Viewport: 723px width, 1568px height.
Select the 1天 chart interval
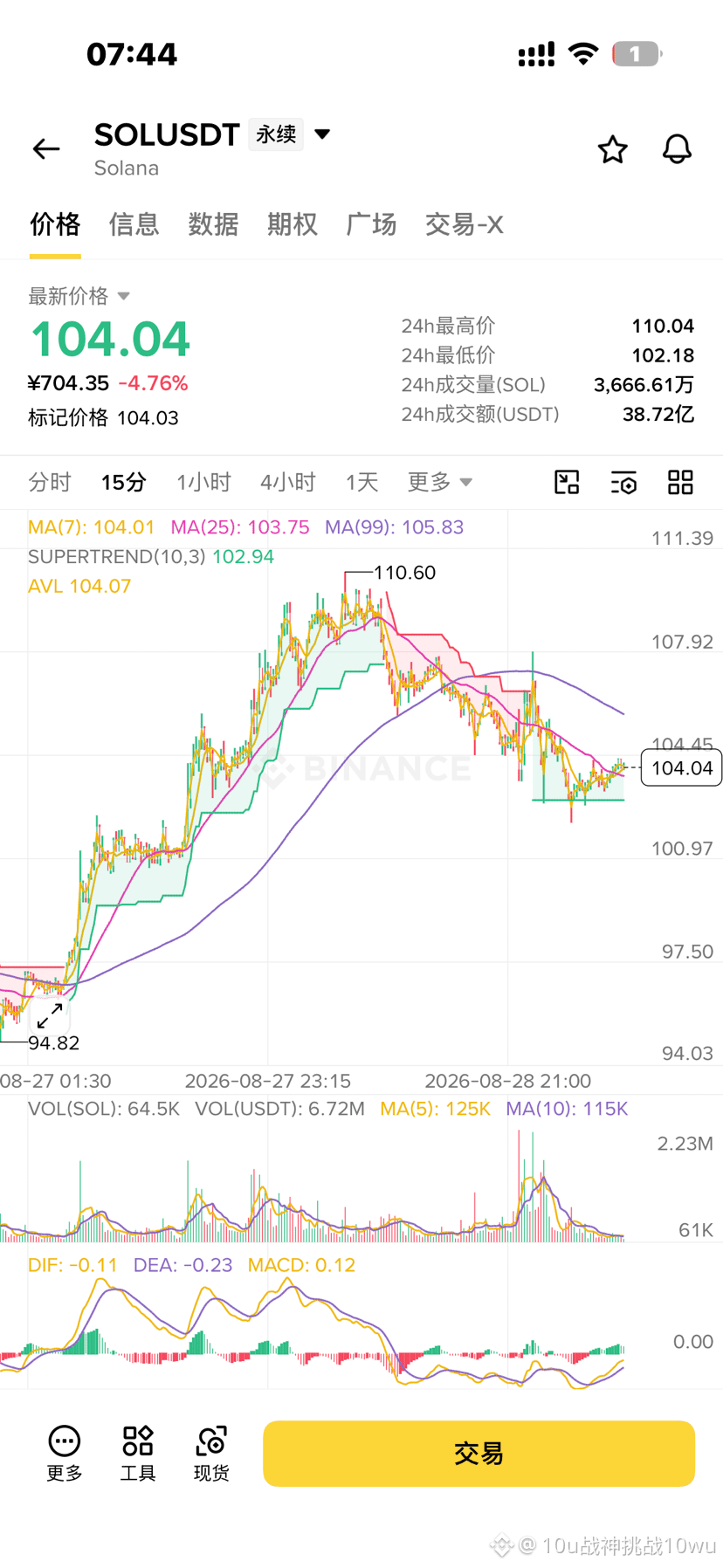click(x=361, y=482)
